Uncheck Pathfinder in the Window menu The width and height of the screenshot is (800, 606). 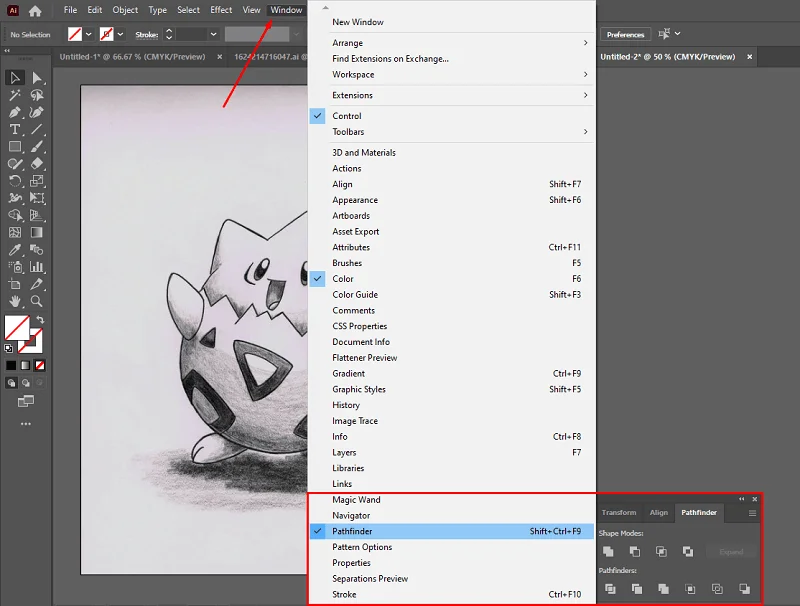pyautogui.click(x=452, y=532)
